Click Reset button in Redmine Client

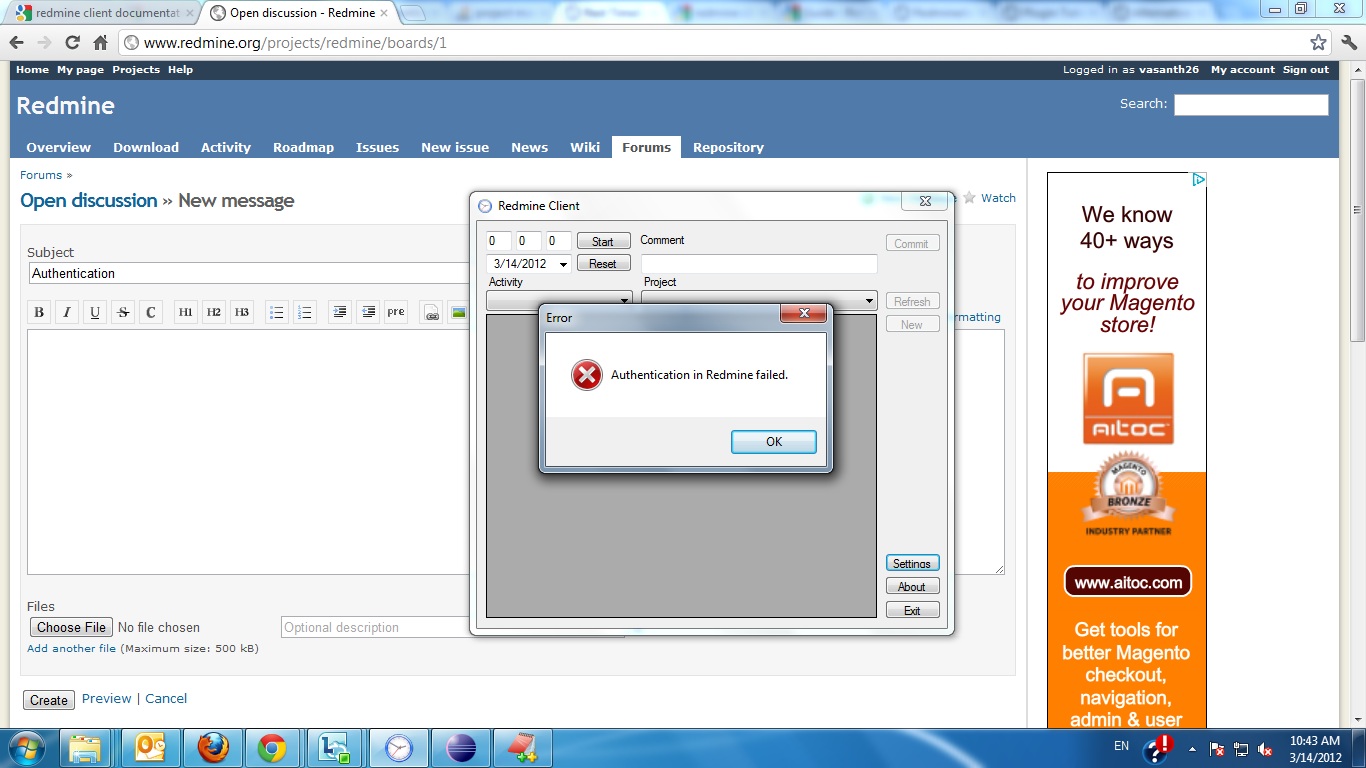[603, 264]
